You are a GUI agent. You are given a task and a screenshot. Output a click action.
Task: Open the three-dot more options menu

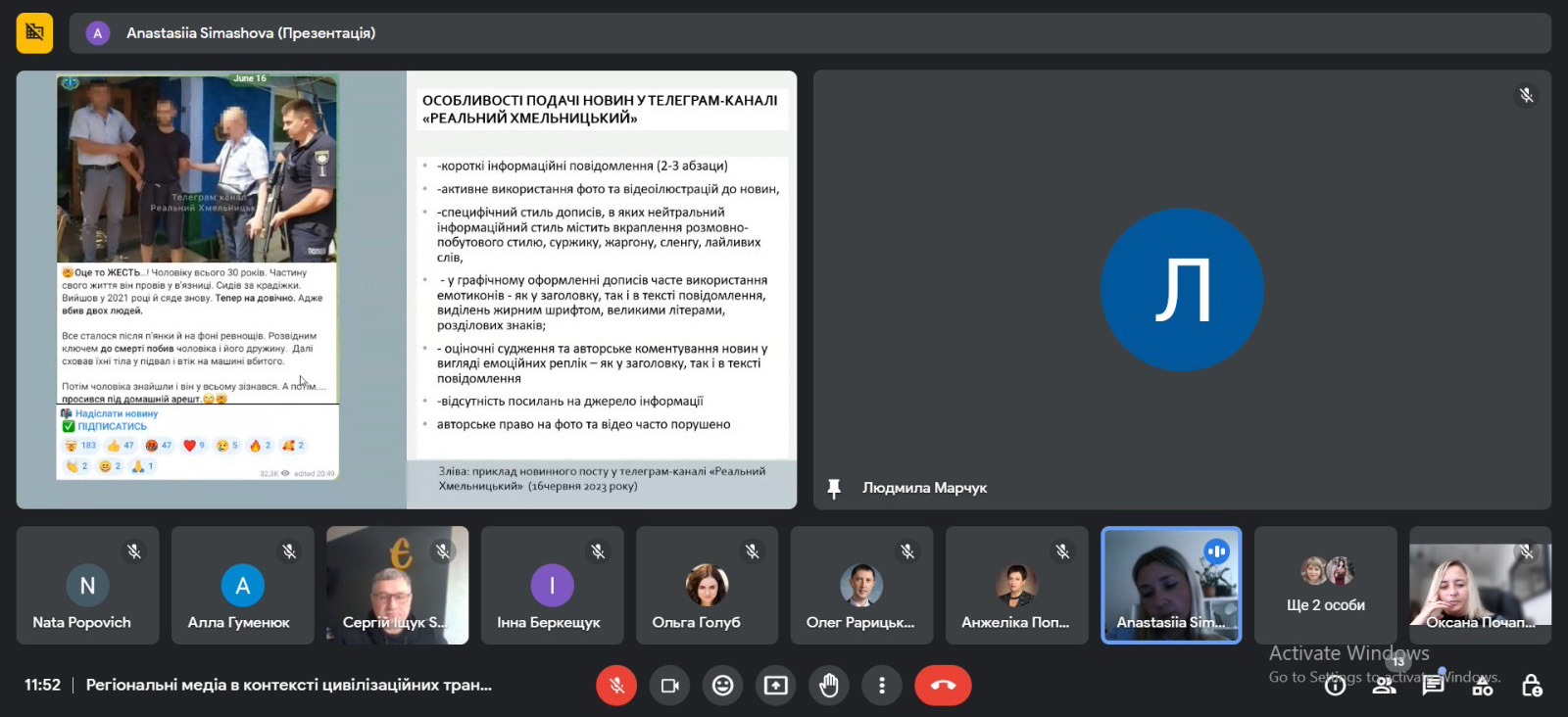[x=882, y=686]
